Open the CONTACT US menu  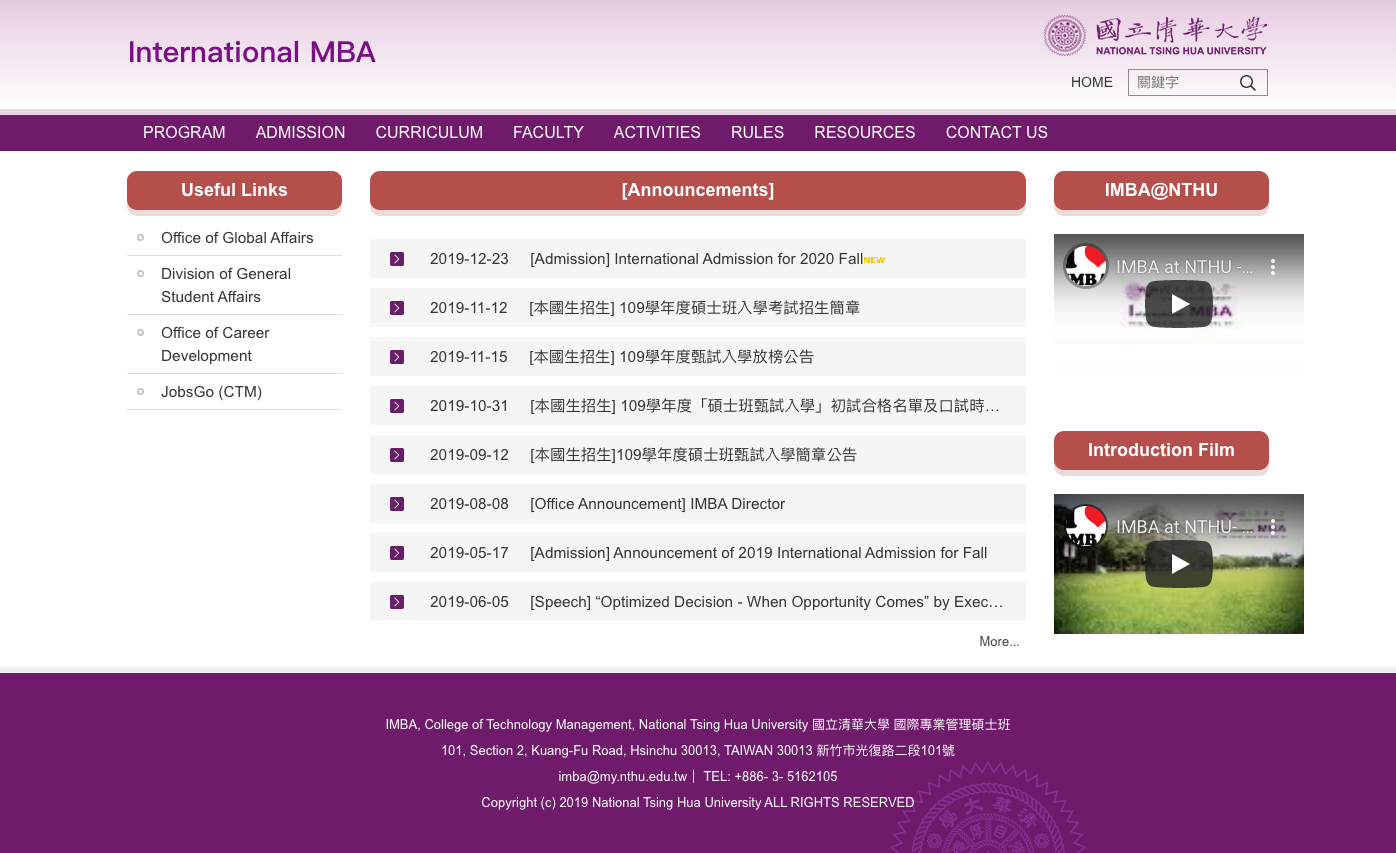pyautogui.click(x=997, y=132)
